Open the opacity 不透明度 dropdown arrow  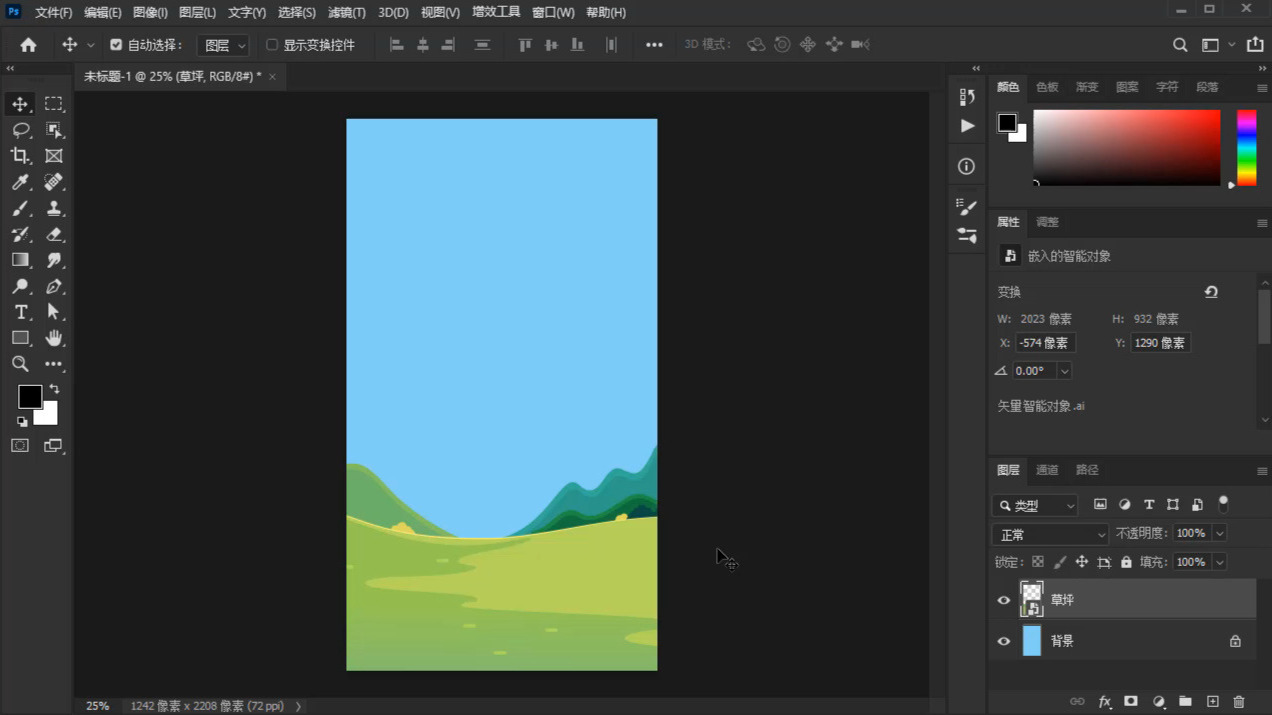pos(1219,533)
